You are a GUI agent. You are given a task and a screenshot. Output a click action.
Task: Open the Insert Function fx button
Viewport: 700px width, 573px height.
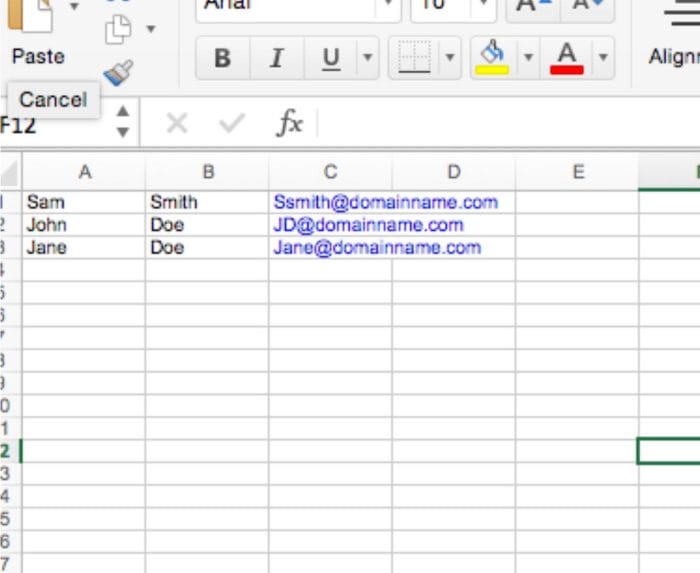coord(290,122)
